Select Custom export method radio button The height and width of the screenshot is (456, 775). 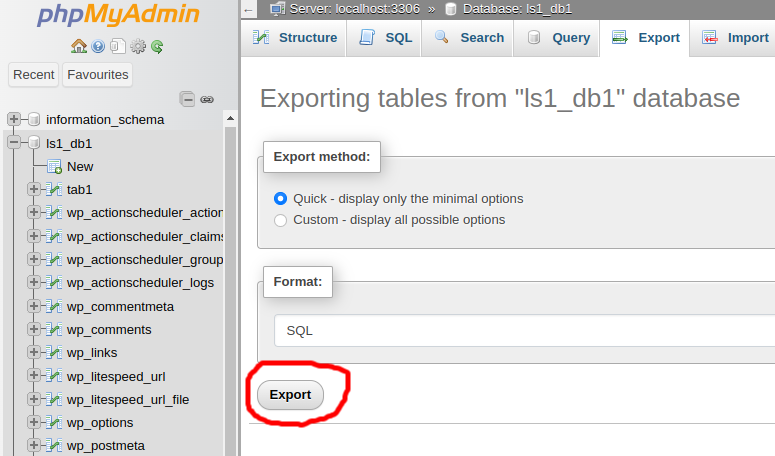coord(281,220)
